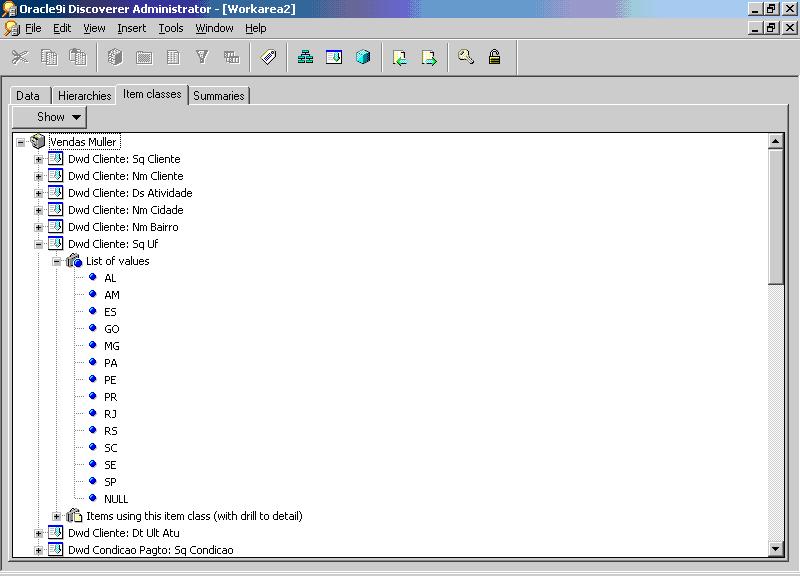Click the padlock toolbar icon
The height and width of the screenshot is (576, 800).
pyautogui.click(x=494, y=58)
